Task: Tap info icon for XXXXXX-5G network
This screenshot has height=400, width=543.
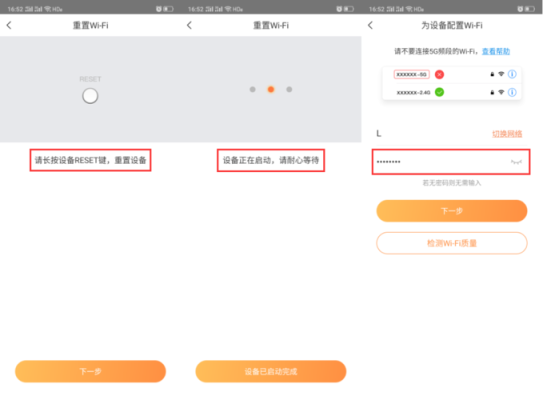Action: [x=512, y=74]
